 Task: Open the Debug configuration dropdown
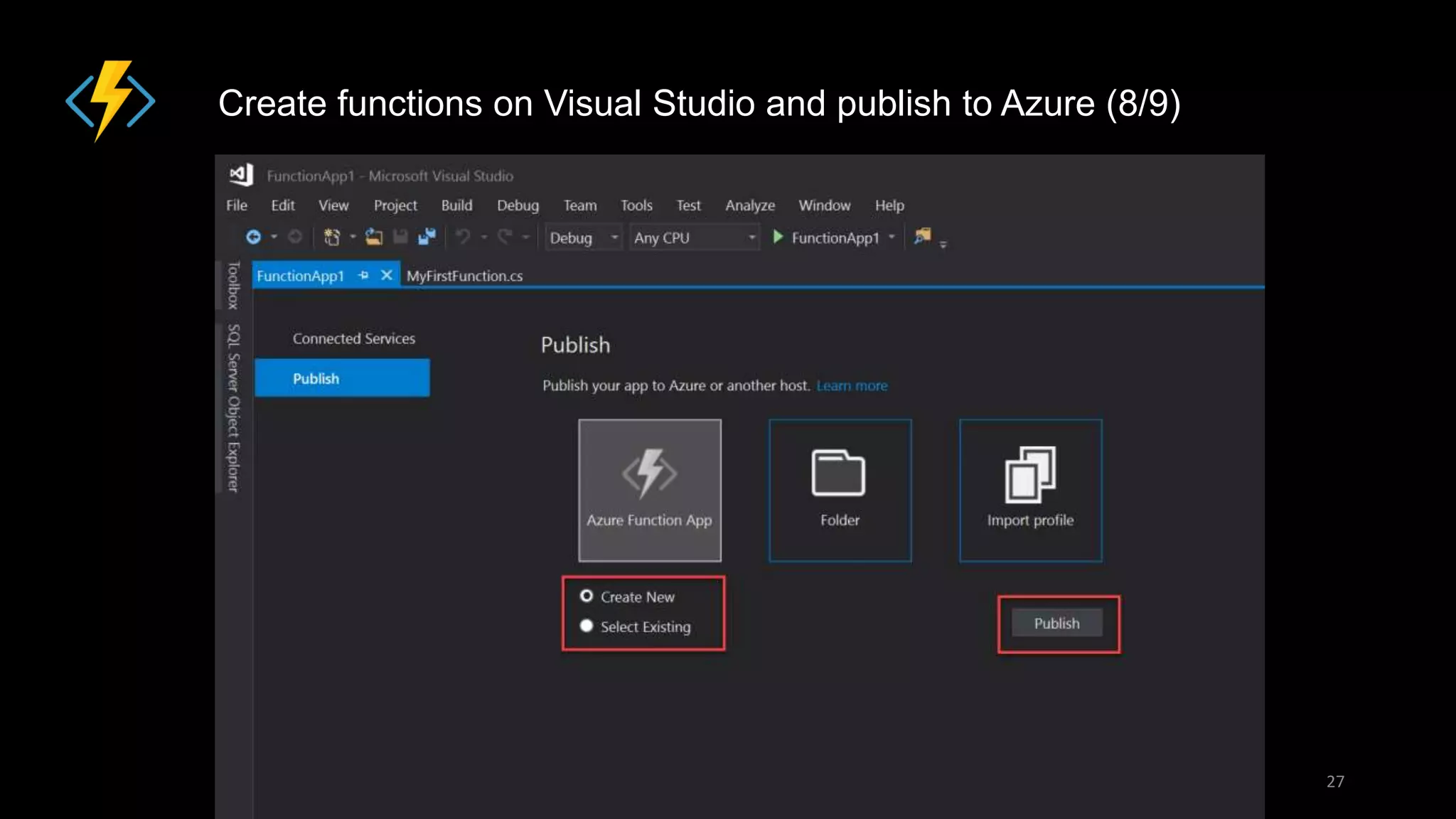(x=584, y=237)
